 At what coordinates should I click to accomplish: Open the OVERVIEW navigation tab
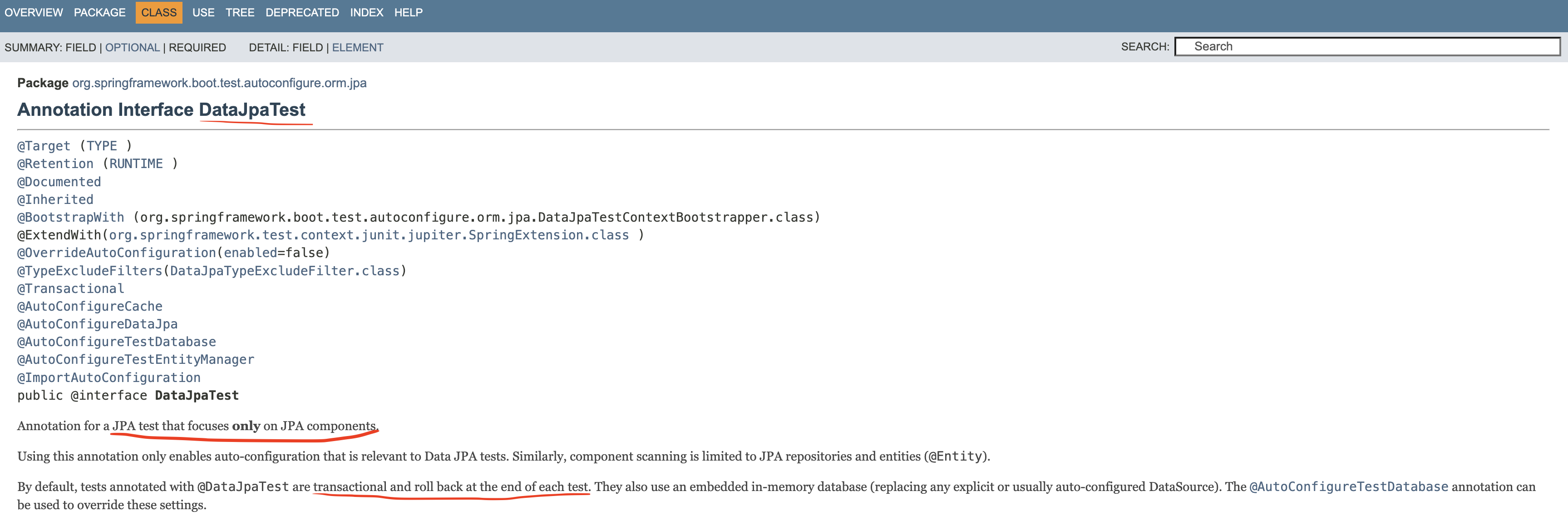[x=34, y=12]
